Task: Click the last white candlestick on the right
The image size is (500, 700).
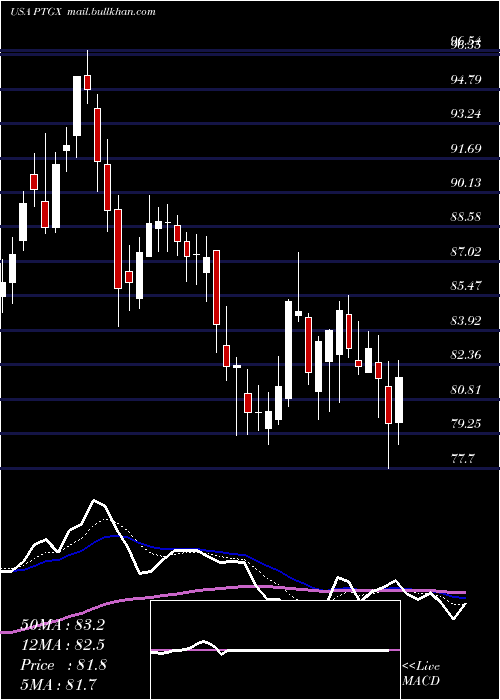Action: coord(399,400)
